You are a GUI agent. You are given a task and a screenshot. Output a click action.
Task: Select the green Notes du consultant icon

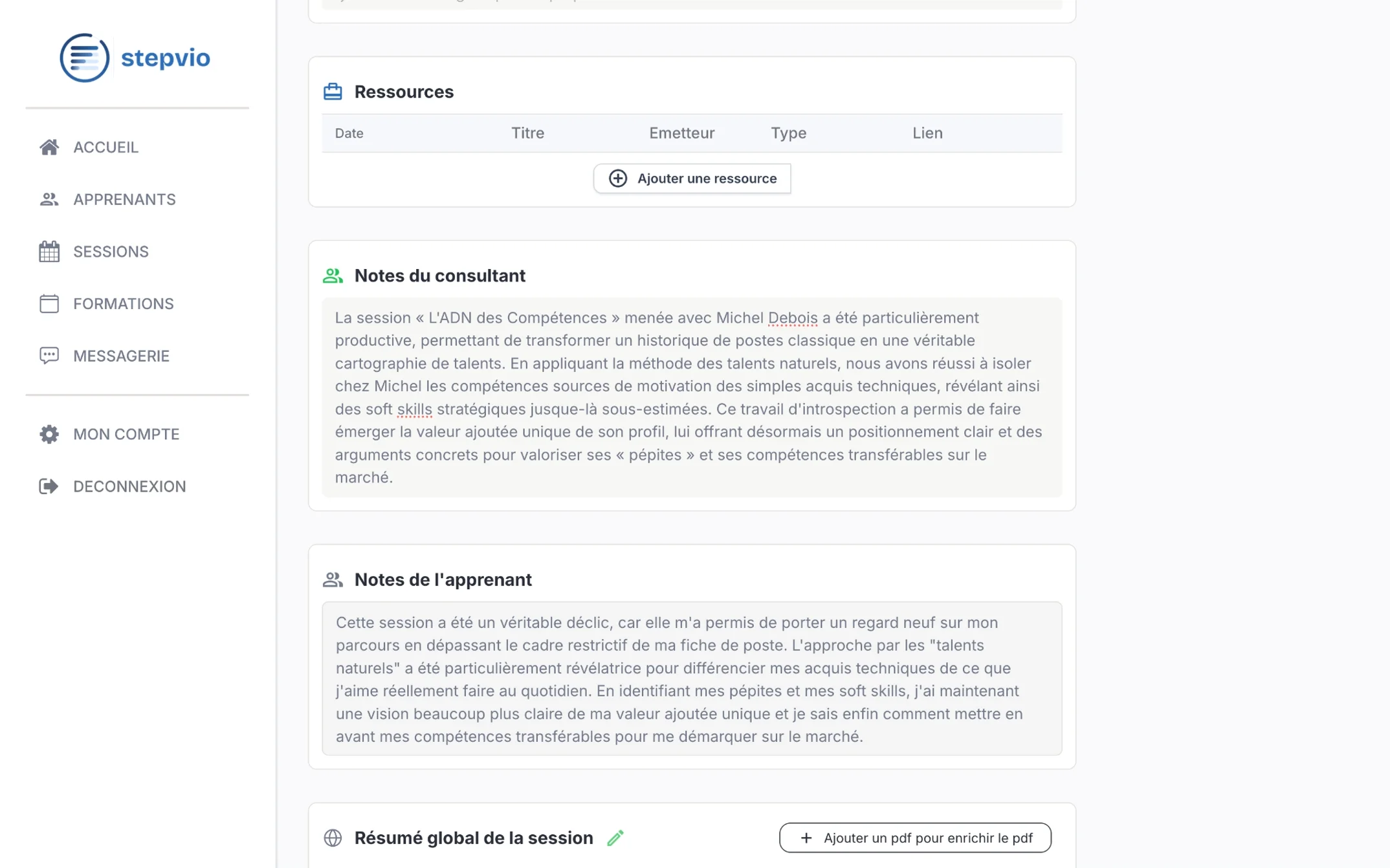(333, 276)
